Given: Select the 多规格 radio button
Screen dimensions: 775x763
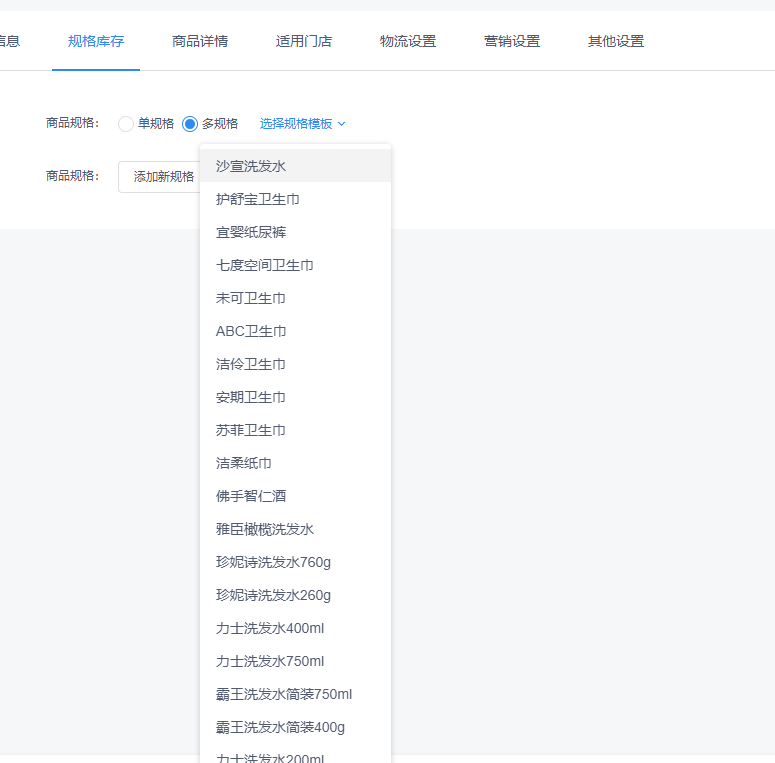Looking at the screenshot, I should click(x=190, y=124).
